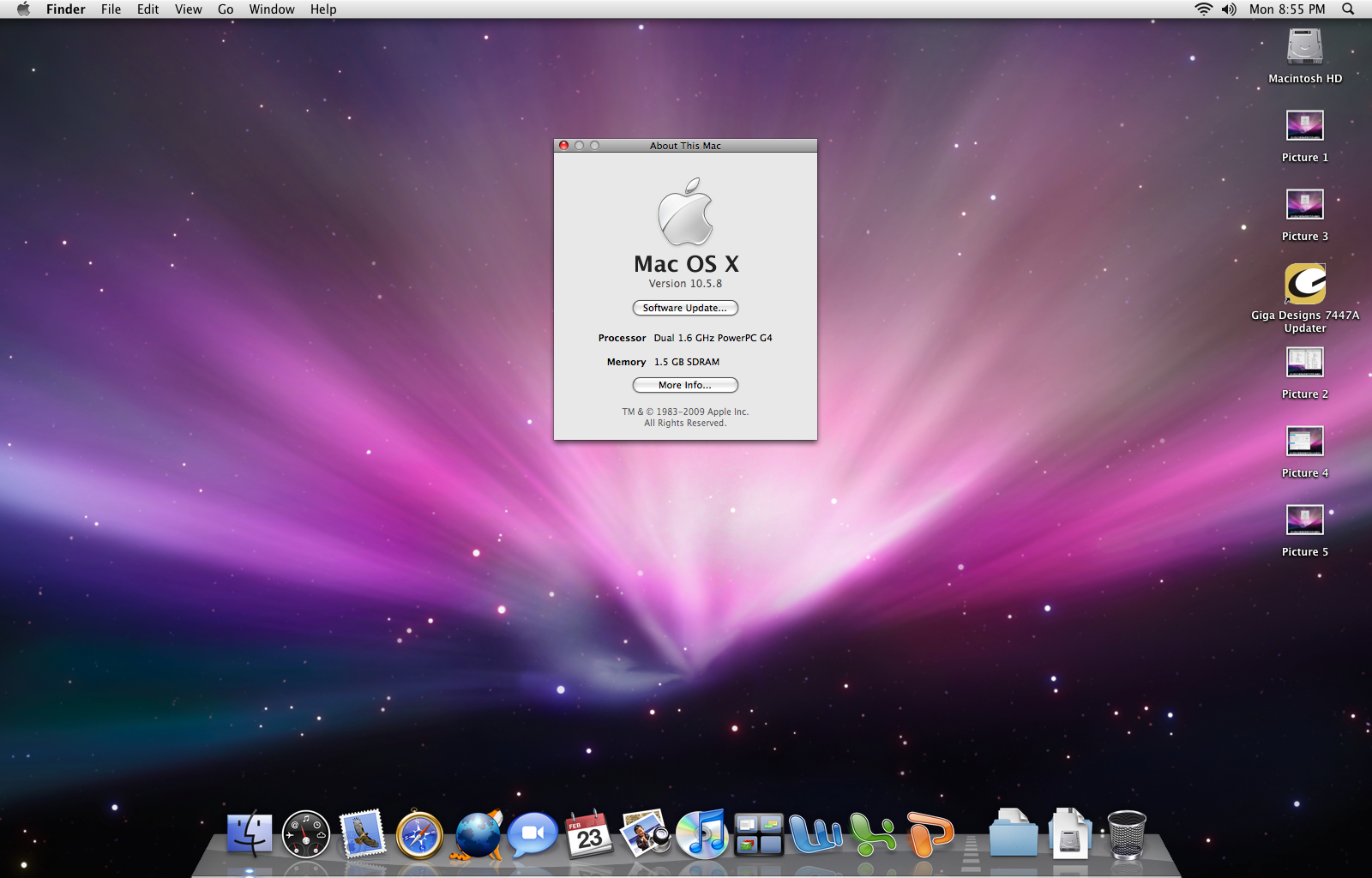Open the Apple menu
Screen dimensions: 1372x878
23,9
